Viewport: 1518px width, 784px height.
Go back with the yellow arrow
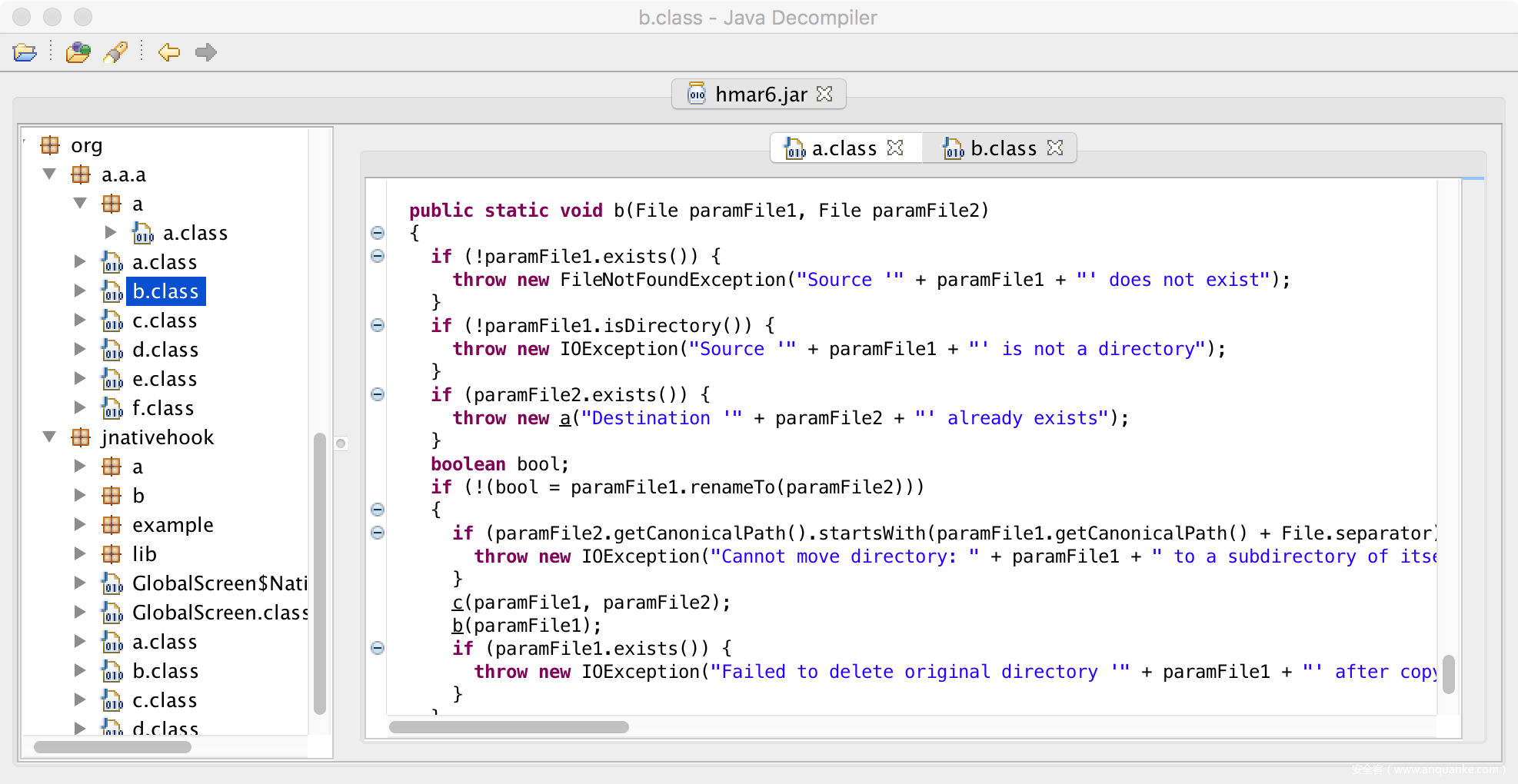[x=168, y=52]
